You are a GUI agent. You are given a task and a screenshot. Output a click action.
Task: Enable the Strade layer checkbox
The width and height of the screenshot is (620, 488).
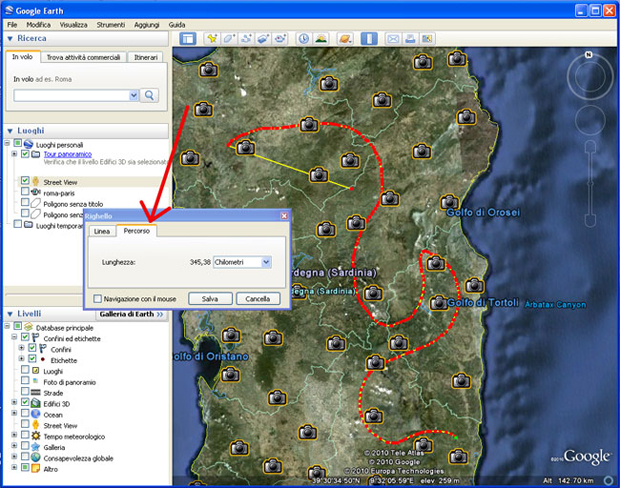[25, 392]
